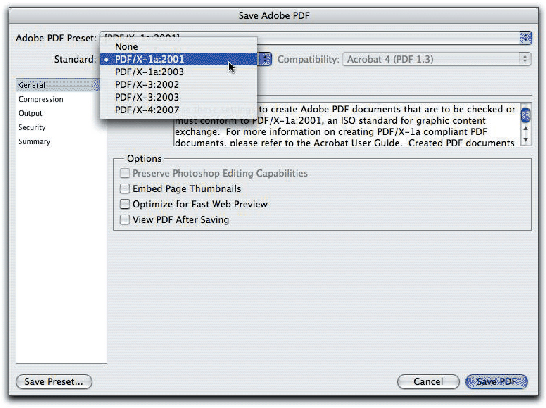The width and height of the screenshot is (546, 408).
Task: Click the Save PDF button
Action: tap(497, 382)
